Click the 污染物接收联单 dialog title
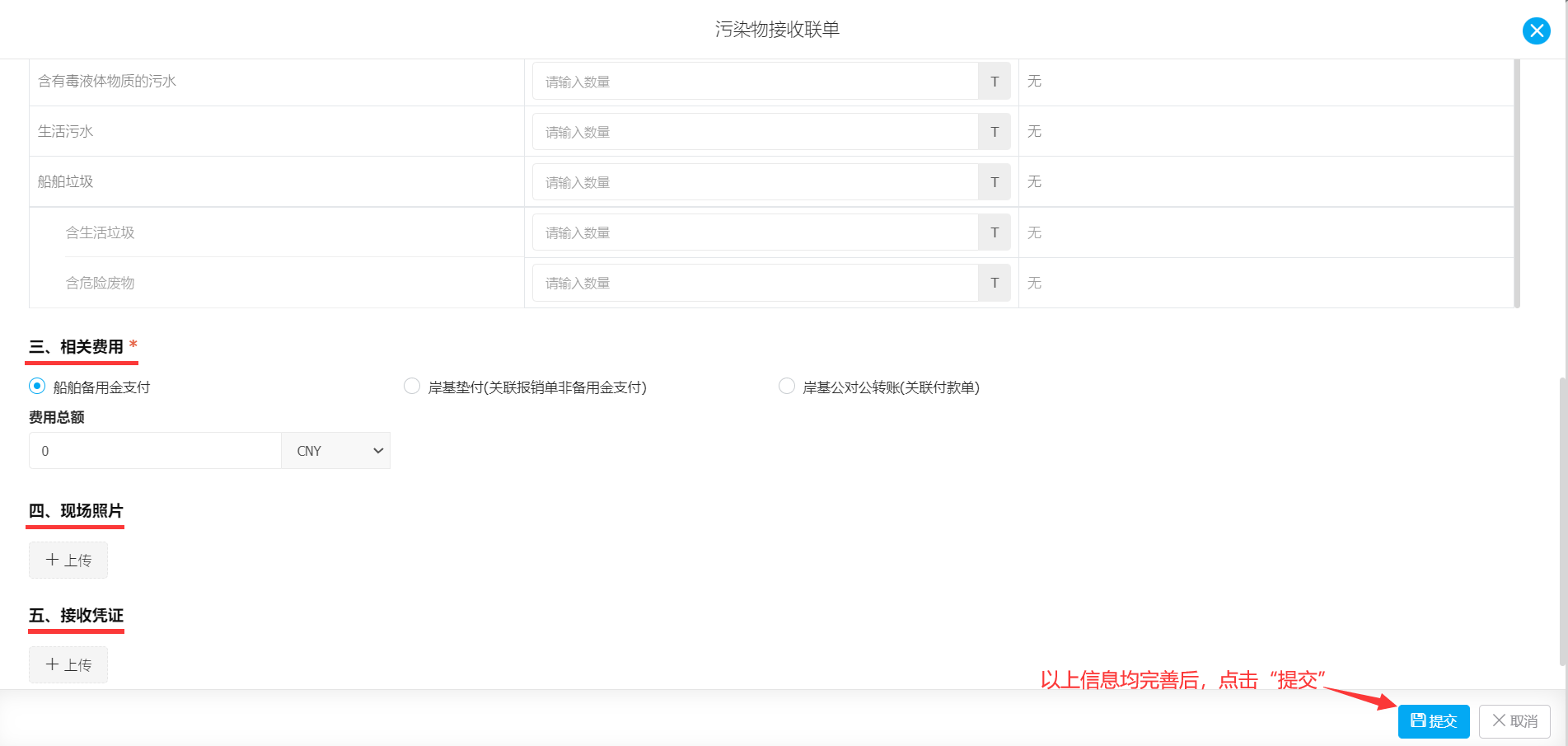1568x746 pixels. [x=777, y=30]
